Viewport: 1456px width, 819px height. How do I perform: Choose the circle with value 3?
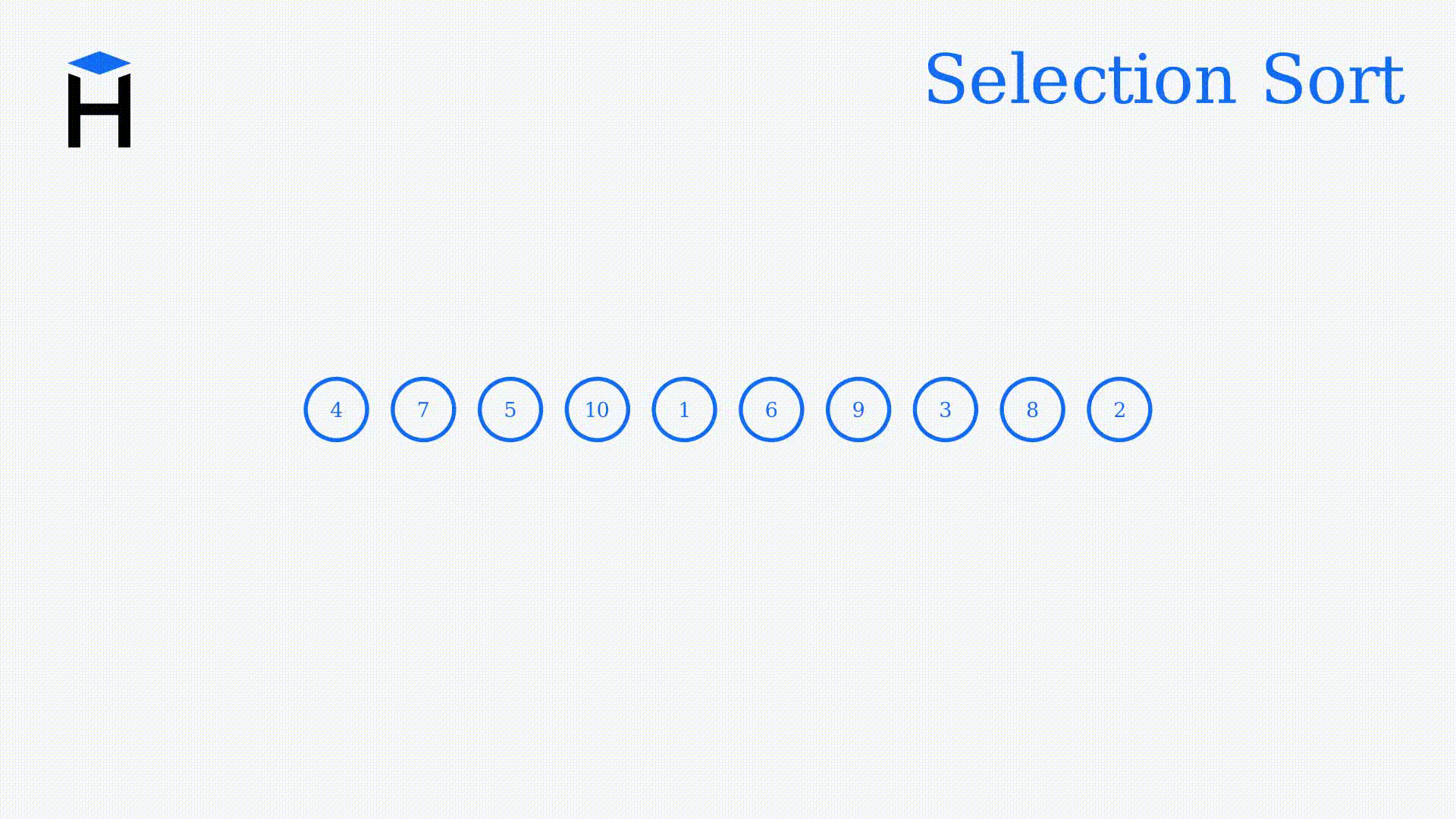[946, 409]
